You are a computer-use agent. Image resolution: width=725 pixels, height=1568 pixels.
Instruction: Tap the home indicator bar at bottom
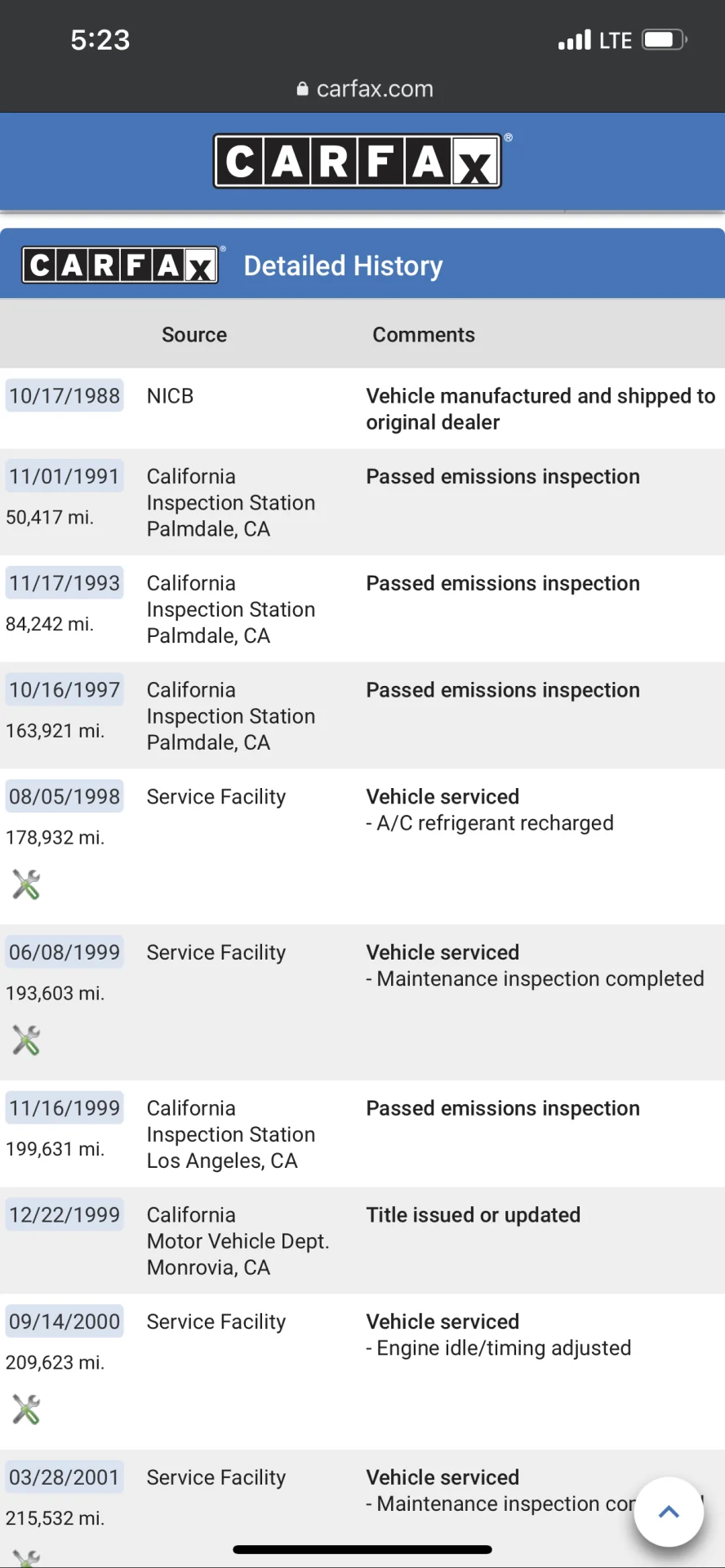pos(362,1549)
